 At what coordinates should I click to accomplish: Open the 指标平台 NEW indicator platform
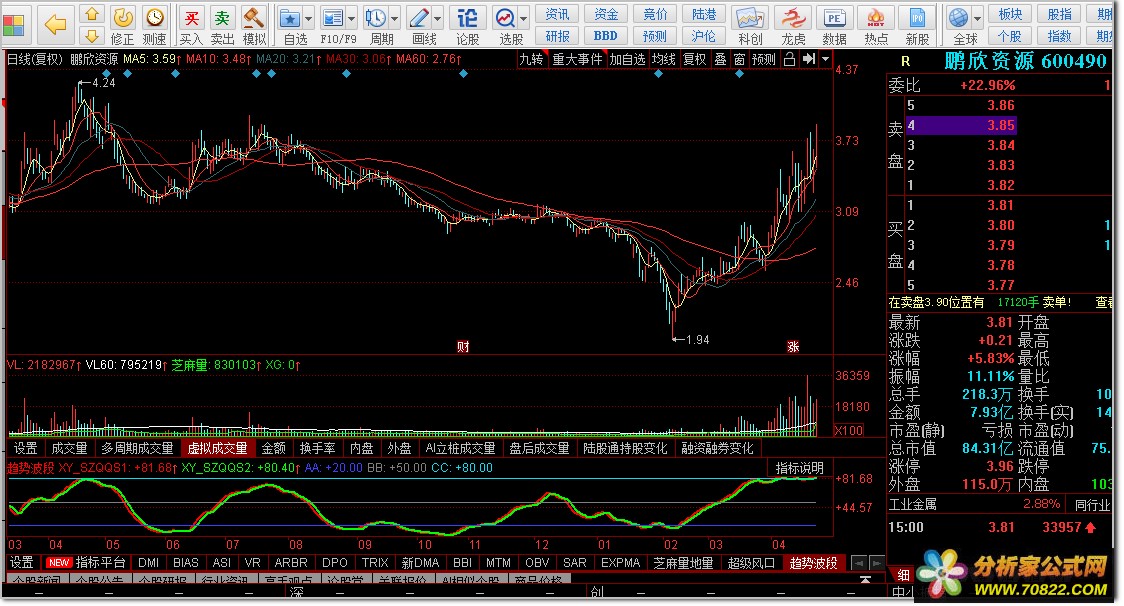coord(86,563)
